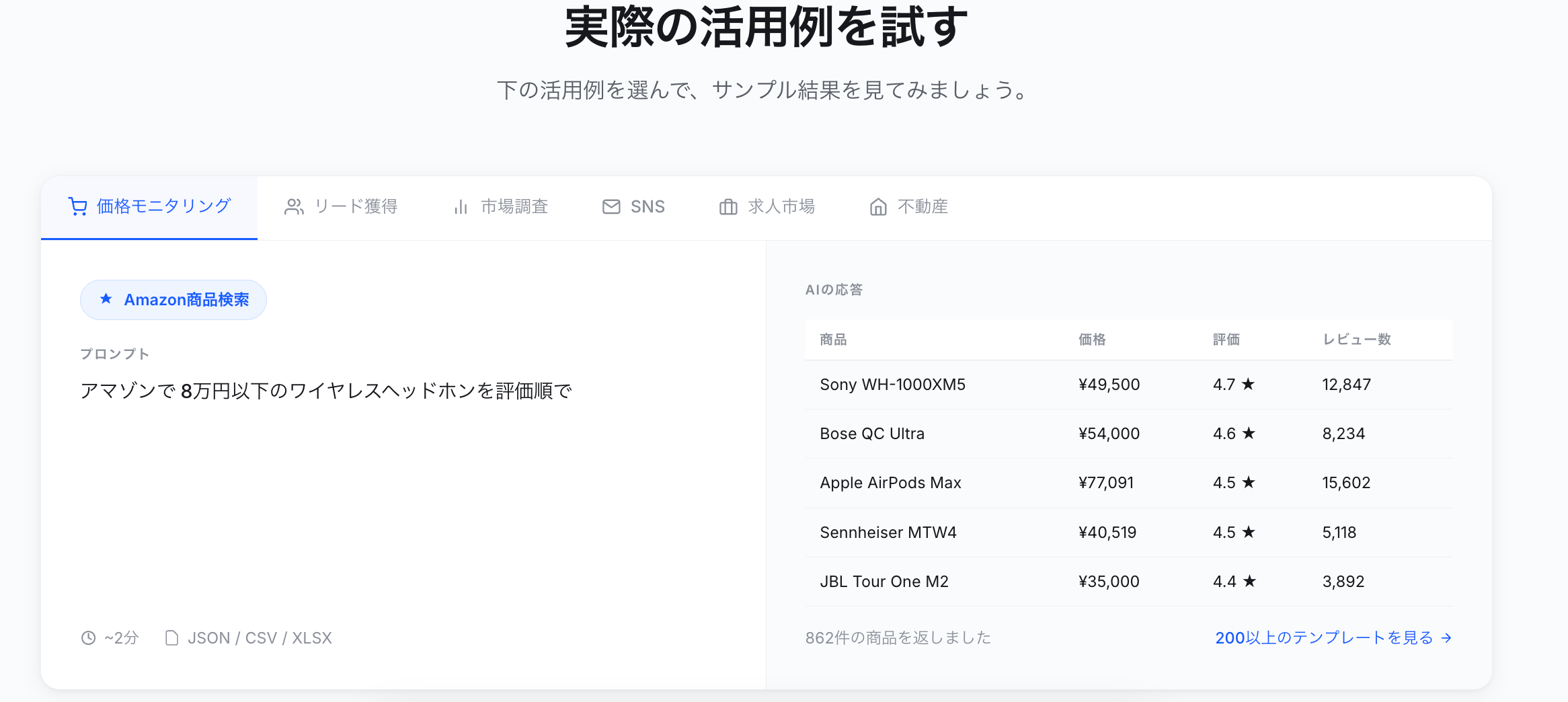Click the subtitle 下の活用例を選んで、サンプル結果を見てみましょう。
Image resolution: width=1568 pixels, height=702 pixels.
click(763, 89)
